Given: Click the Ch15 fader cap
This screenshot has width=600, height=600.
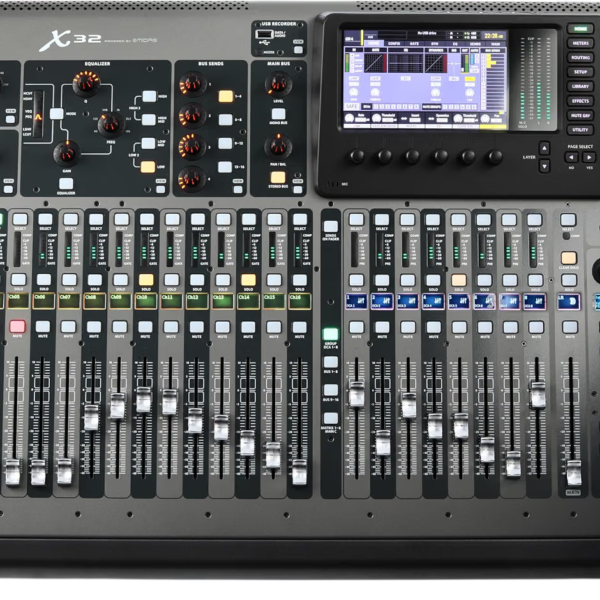Looking at the screenshot, I should tap(273, 455).
